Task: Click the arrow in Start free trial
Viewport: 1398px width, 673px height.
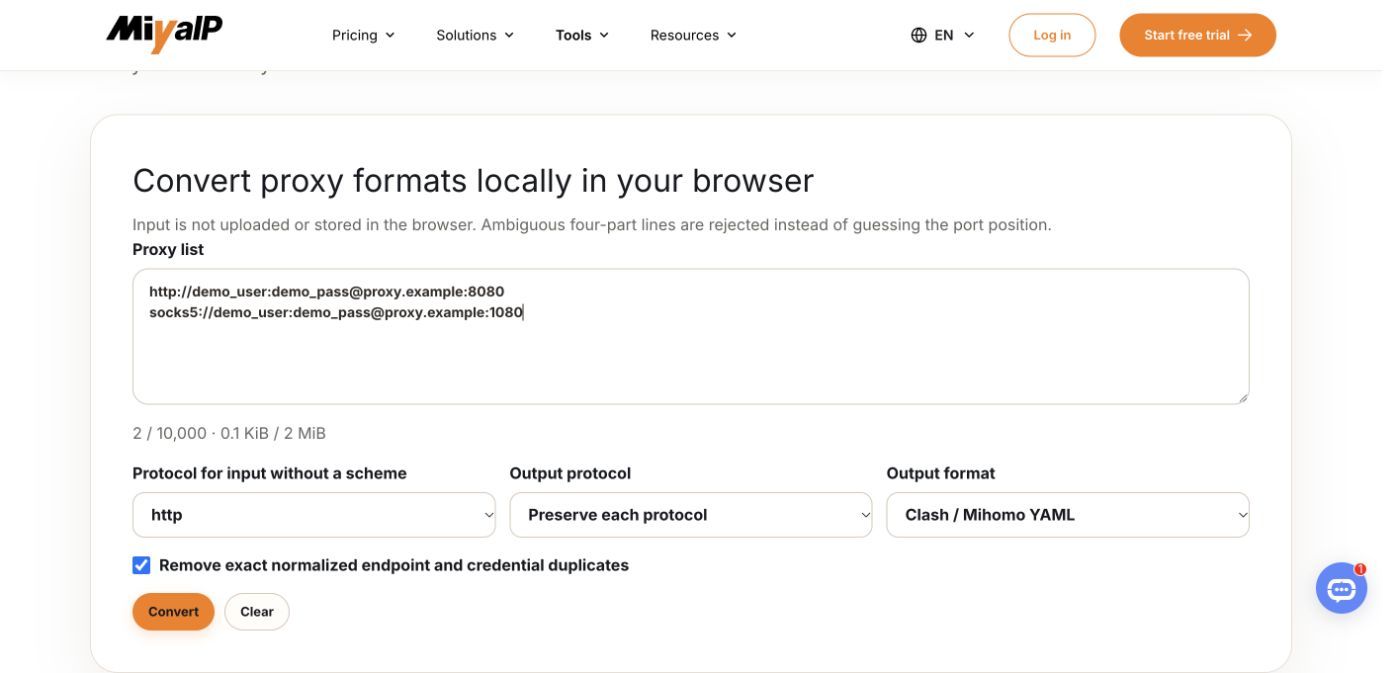Action: (x=1245, y=35)
